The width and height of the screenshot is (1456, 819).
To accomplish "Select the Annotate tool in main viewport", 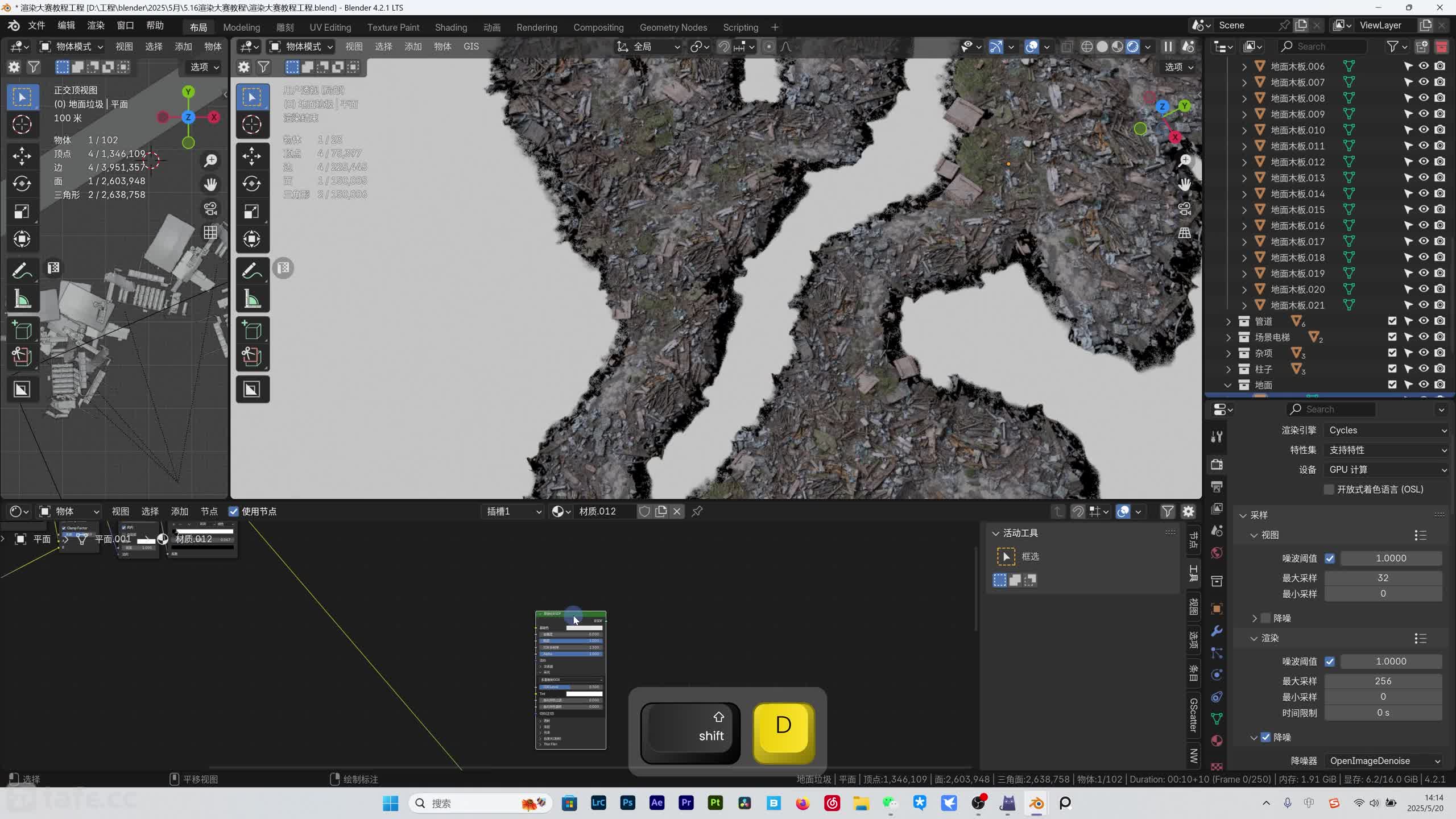I will click(x=252, y=271).
